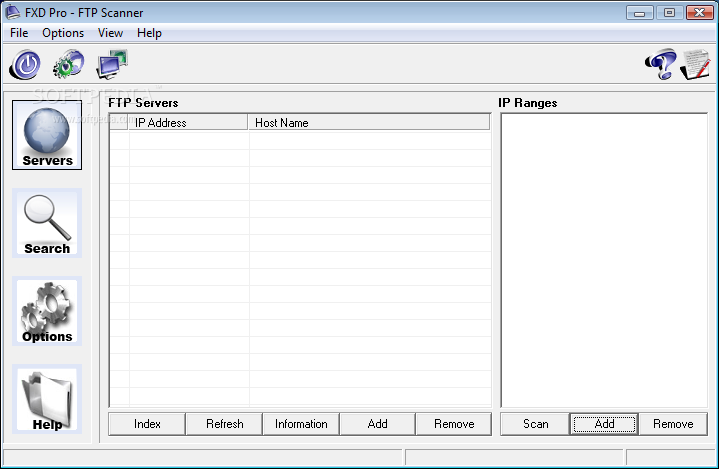
Task: Sort by Host Name column header
Action: point(369,122)
